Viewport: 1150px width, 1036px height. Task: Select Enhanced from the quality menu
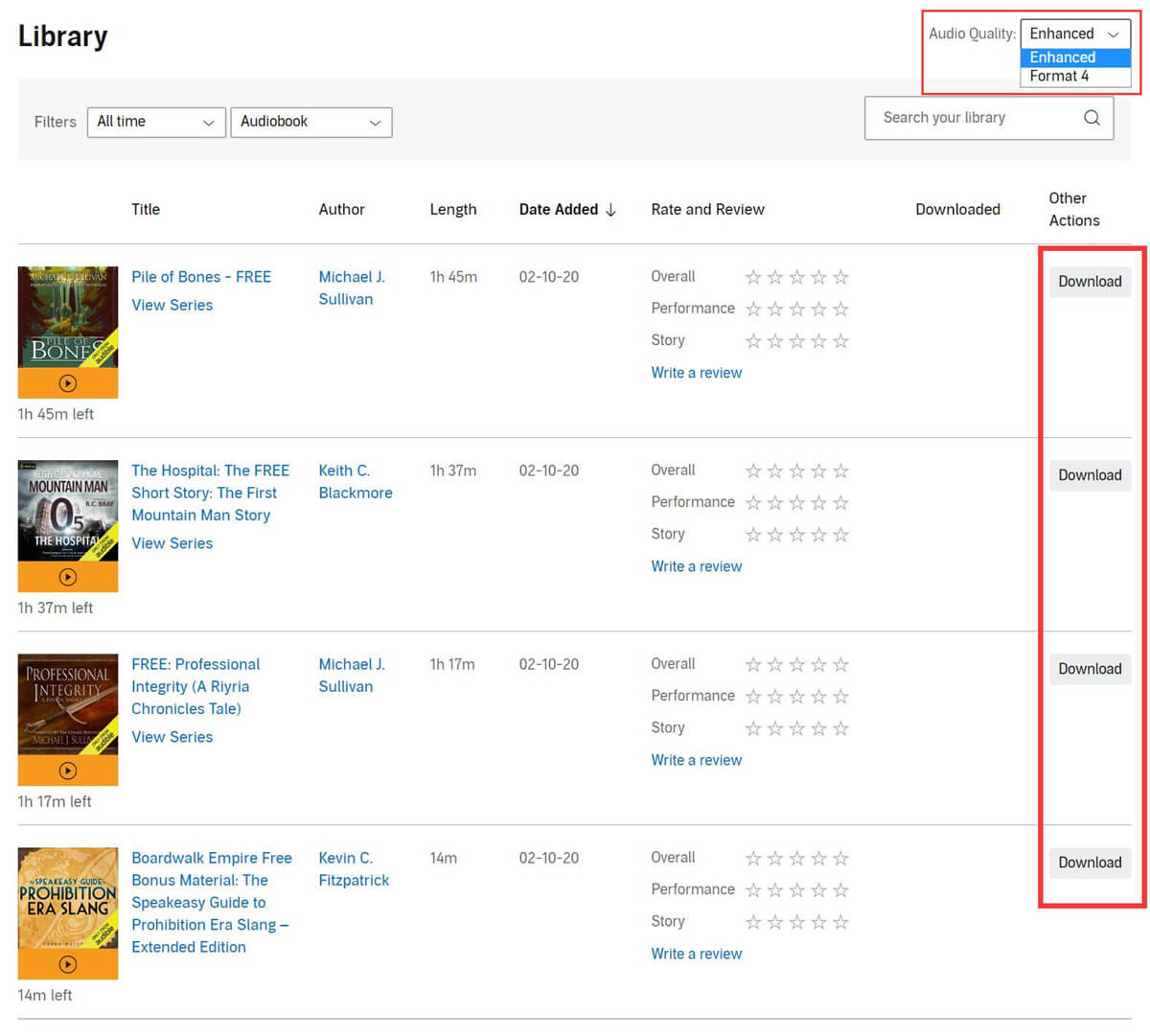pos(1062,57)
